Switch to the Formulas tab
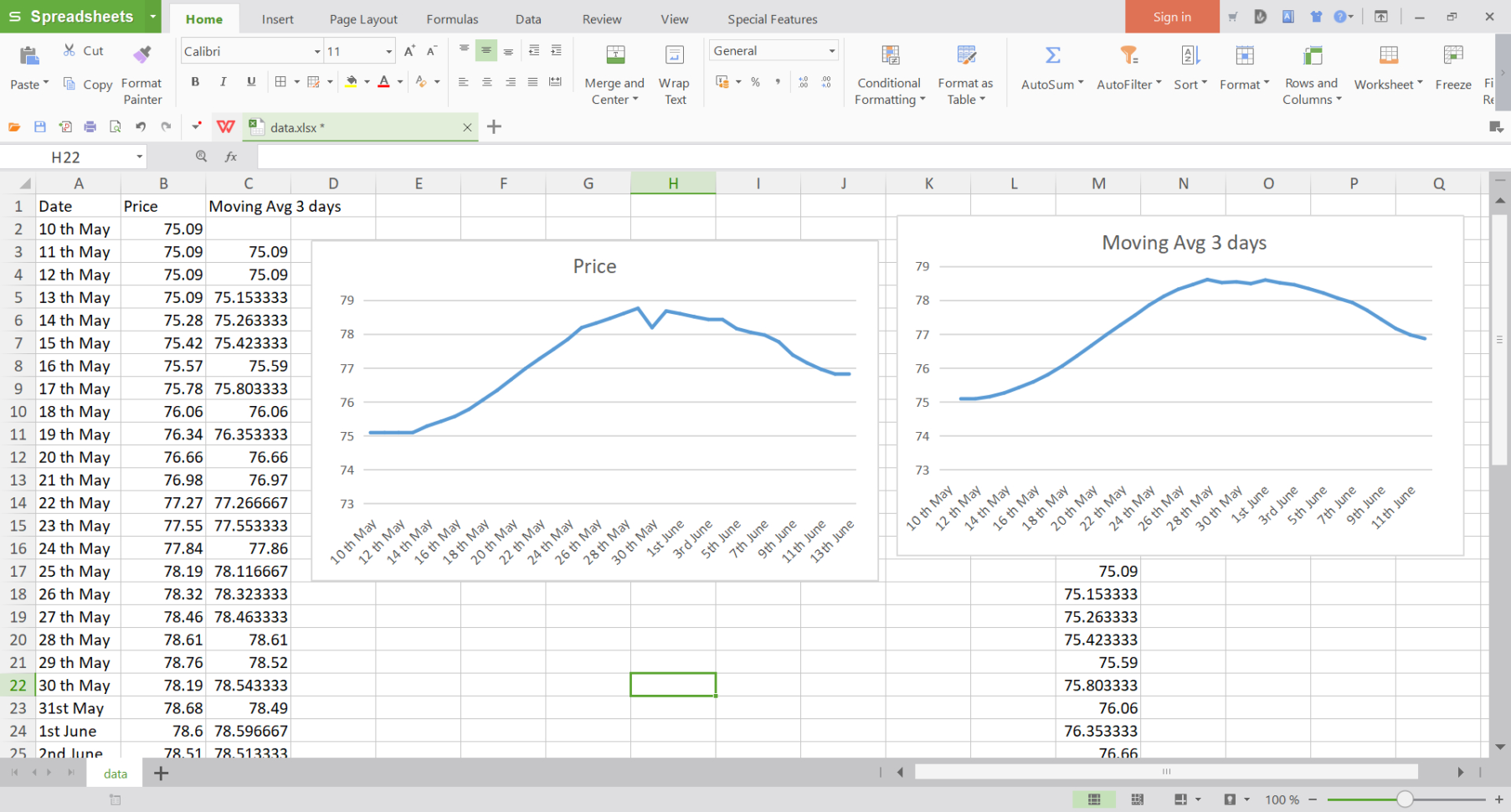The width and height of the screenshot is (1511, 812). click(x=452, y=19)
